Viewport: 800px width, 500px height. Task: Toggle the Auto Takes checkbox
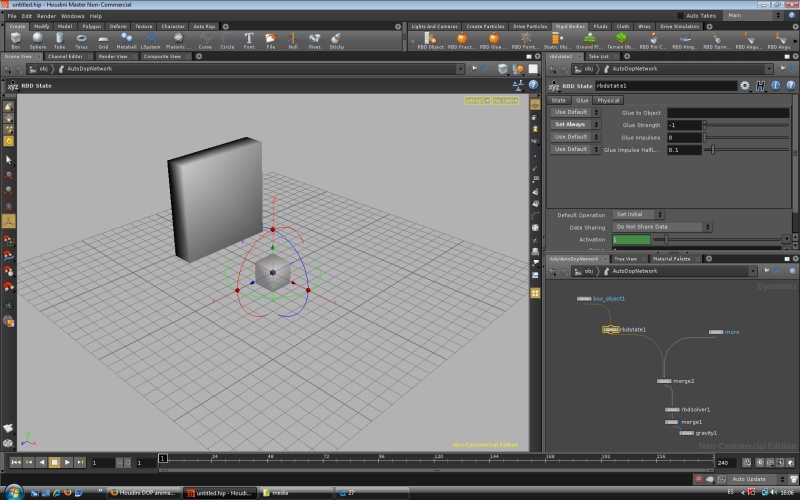click(x=680, y=16)
